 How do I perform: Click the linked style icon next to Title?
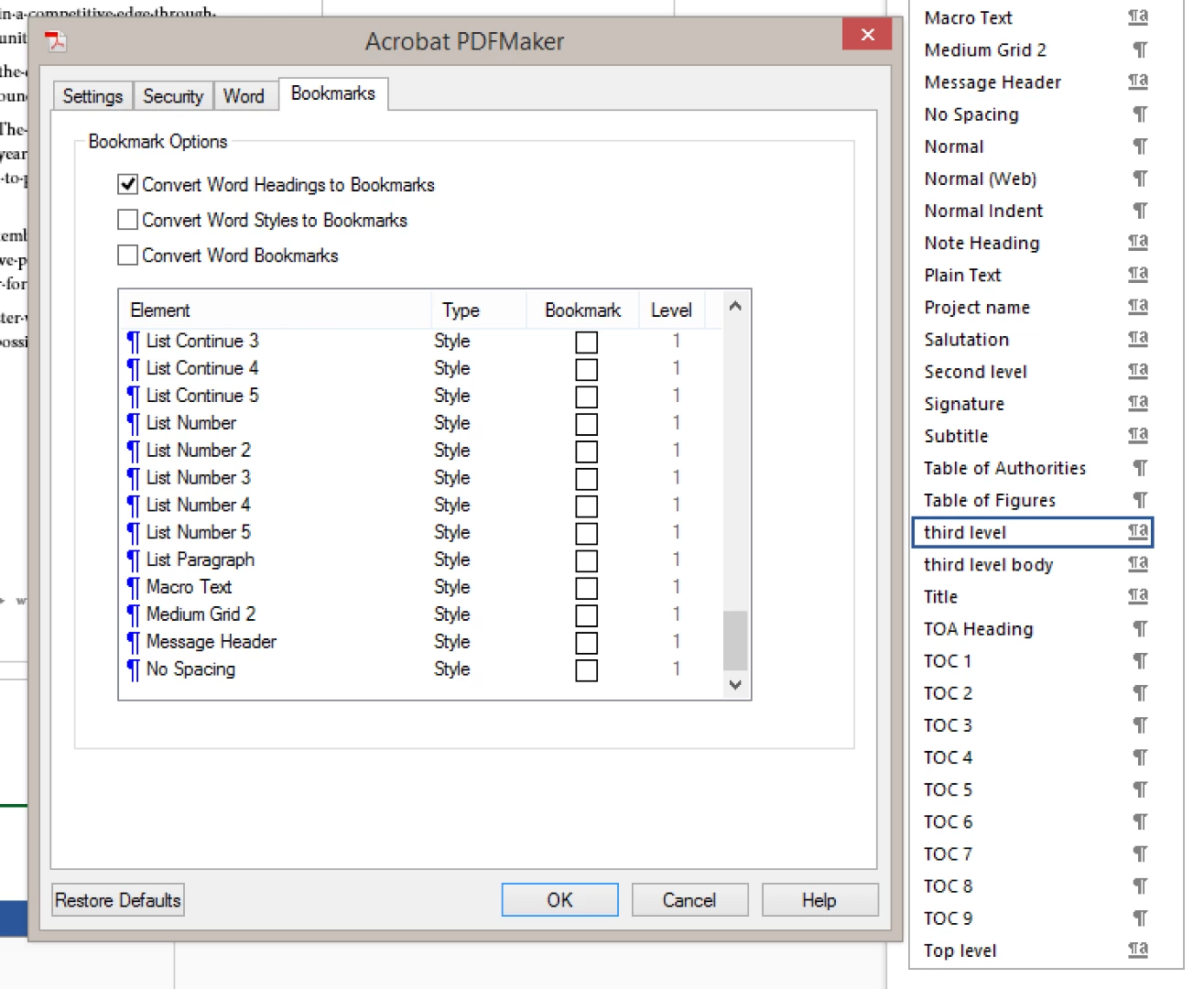[x=1138, y=596]
